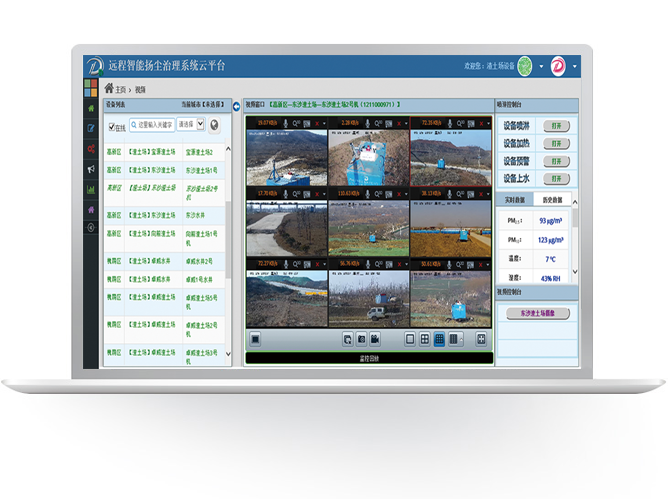This screenshot has width=668, height=499.
Task: Click the video record camera icon
Action: click(375, 339)
